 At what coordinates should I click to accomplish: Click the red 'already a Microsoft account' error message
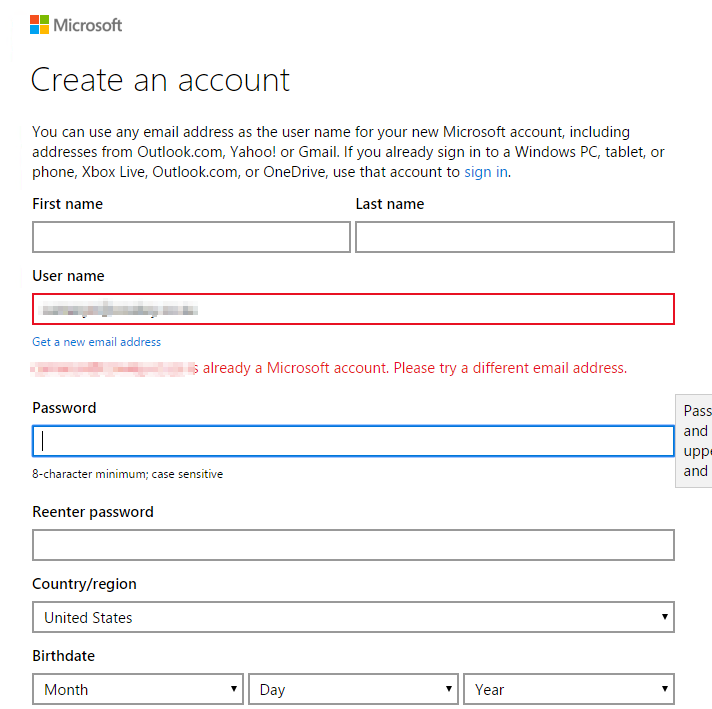click(329, 368)
